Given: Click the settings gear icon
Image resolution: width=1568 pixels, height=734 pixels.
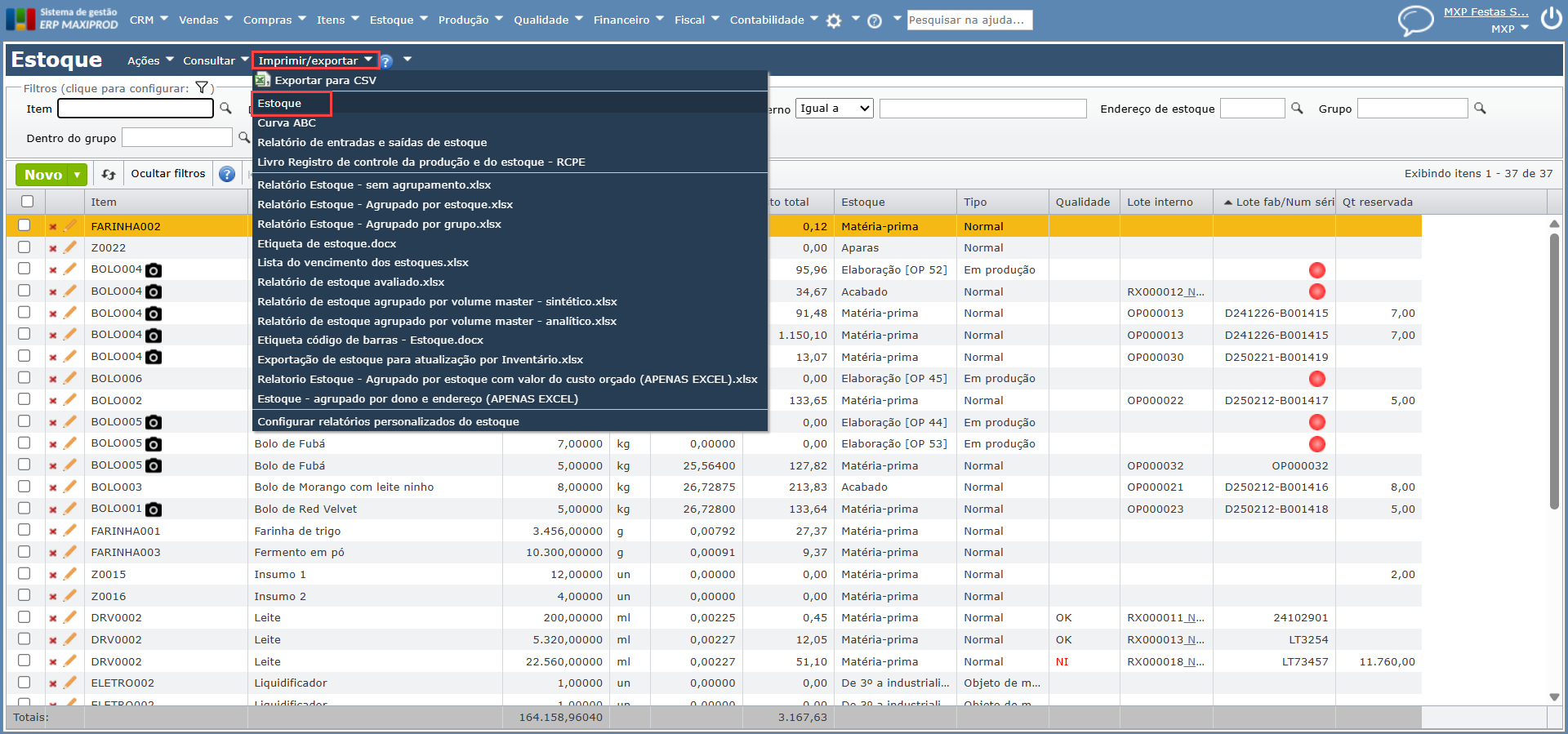Looking at the screenshot, I should [x=833, y=21].
